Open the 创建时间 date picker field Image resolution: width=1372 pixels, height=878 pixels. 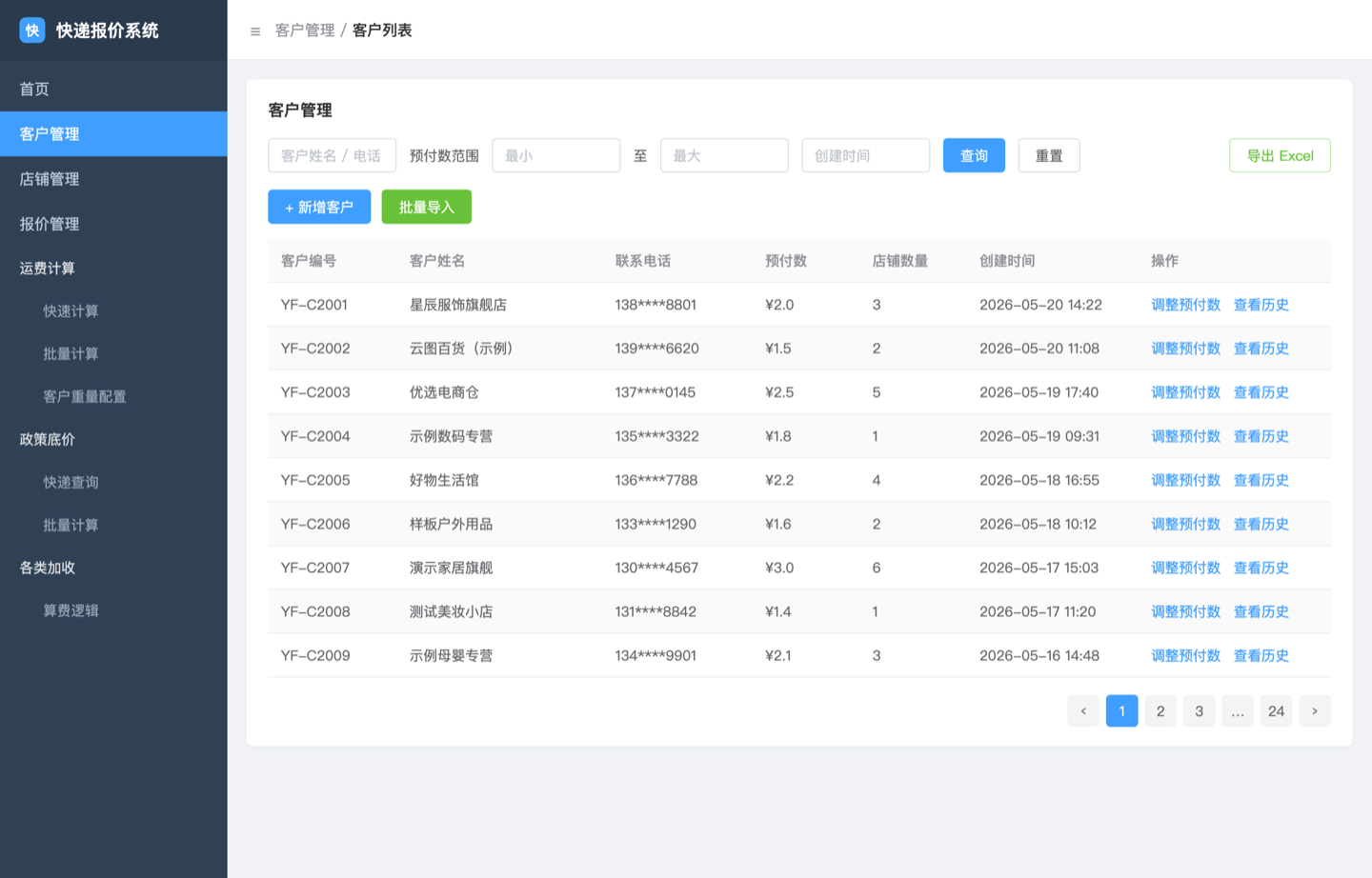pos(866,155)
